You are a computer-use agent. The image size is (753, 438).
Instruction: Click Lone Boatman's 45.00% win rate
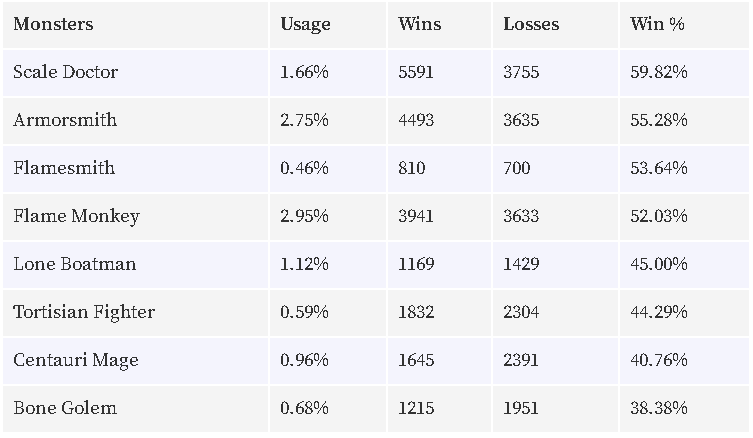tap(658, 264)
